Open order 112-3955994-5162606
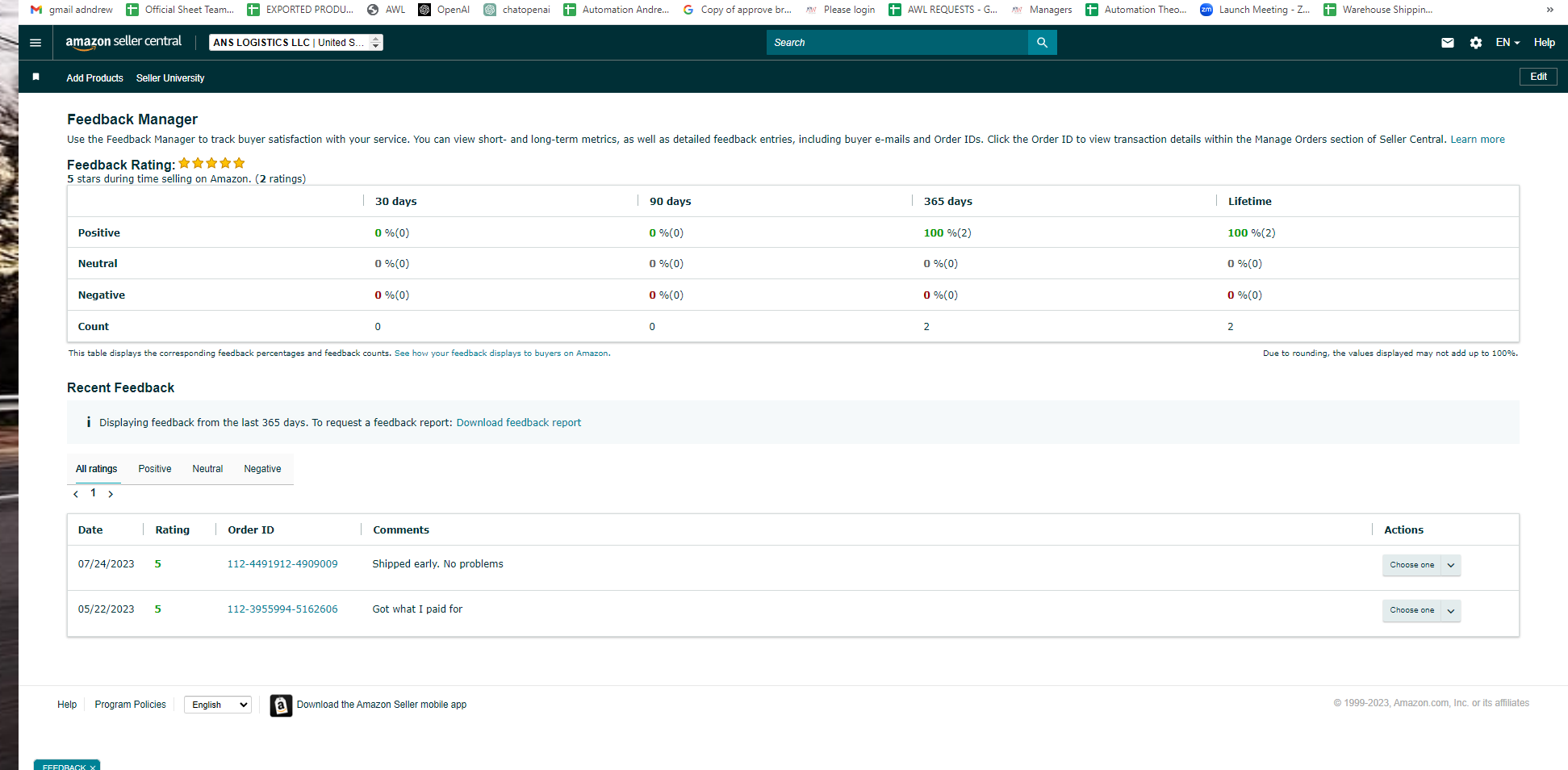1568x770 pixels. pos(282,609)
